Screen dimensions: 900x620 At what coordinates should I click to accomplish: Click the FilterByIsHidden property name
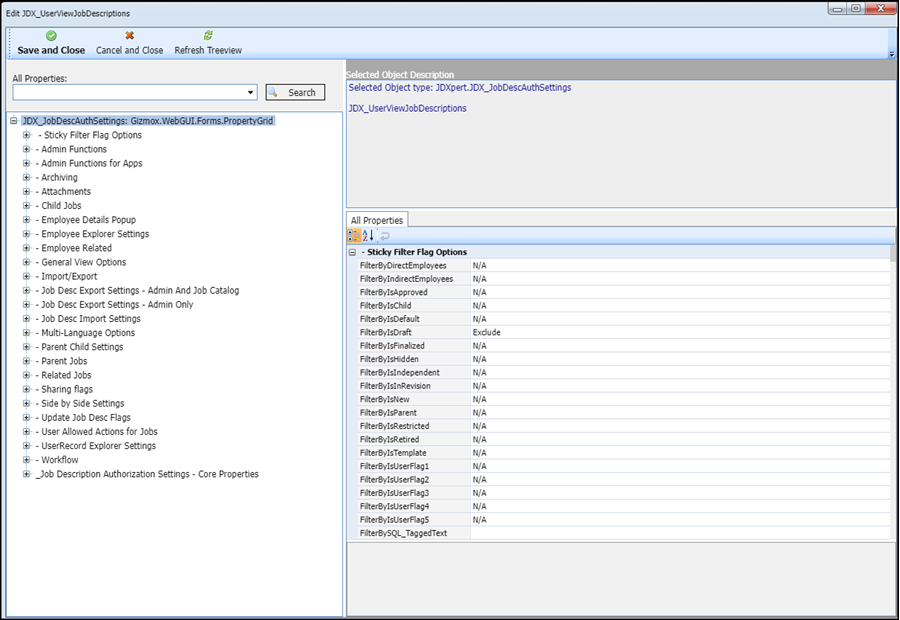pyautogui.click(x=389, y=359)
